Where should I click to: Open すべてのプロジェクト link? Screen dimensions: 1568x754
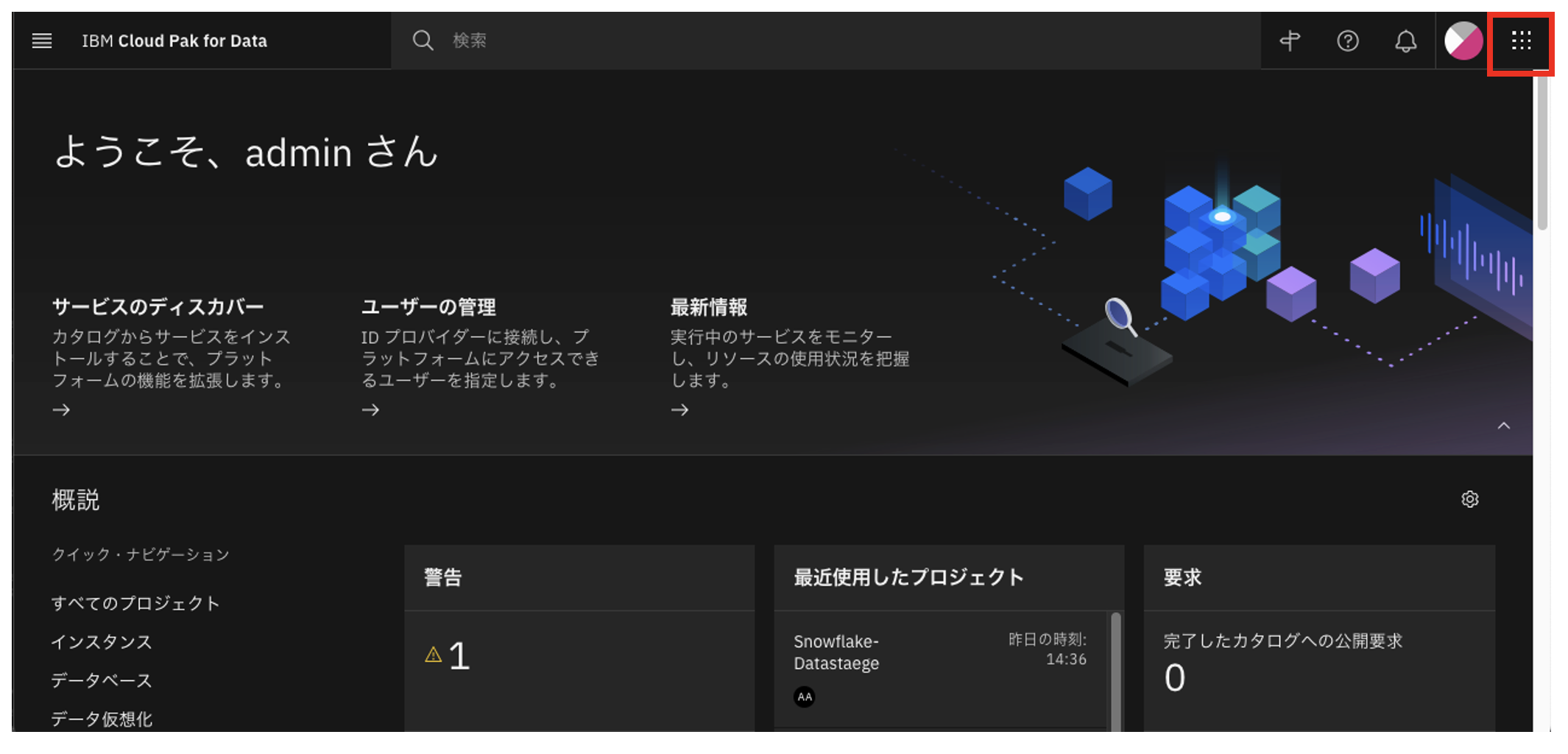click(135, 602)
